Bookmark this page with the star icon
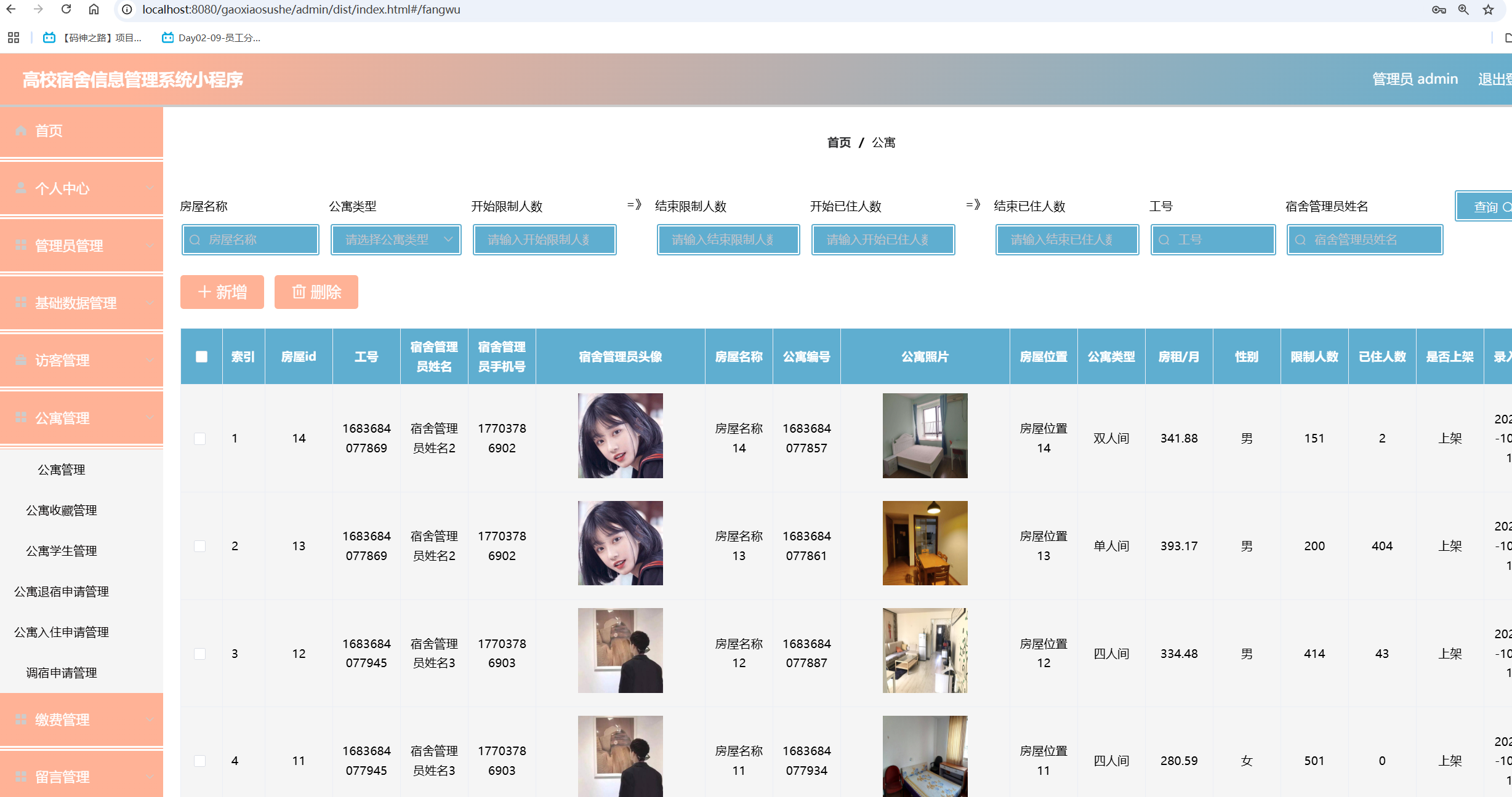This screenshot has height=797, width=1512. [x=1488, y=9]
